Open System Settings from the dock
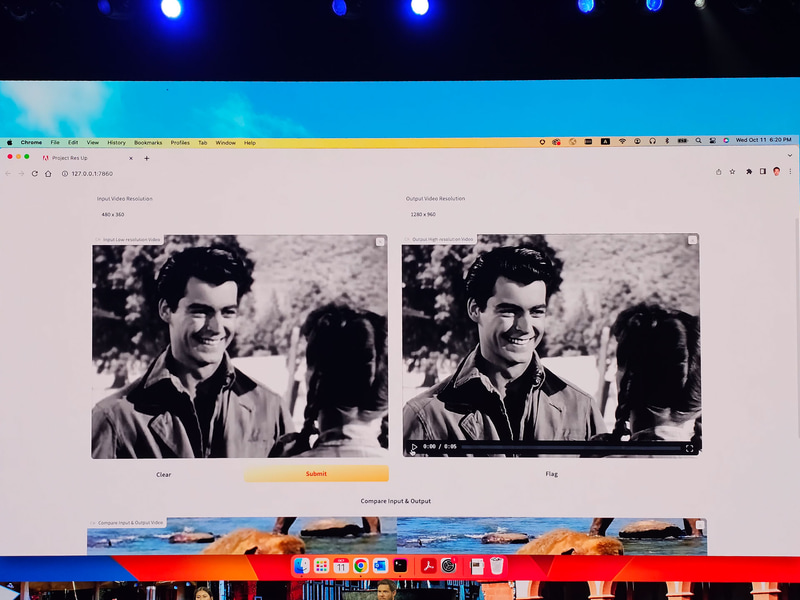 [448, 565]
